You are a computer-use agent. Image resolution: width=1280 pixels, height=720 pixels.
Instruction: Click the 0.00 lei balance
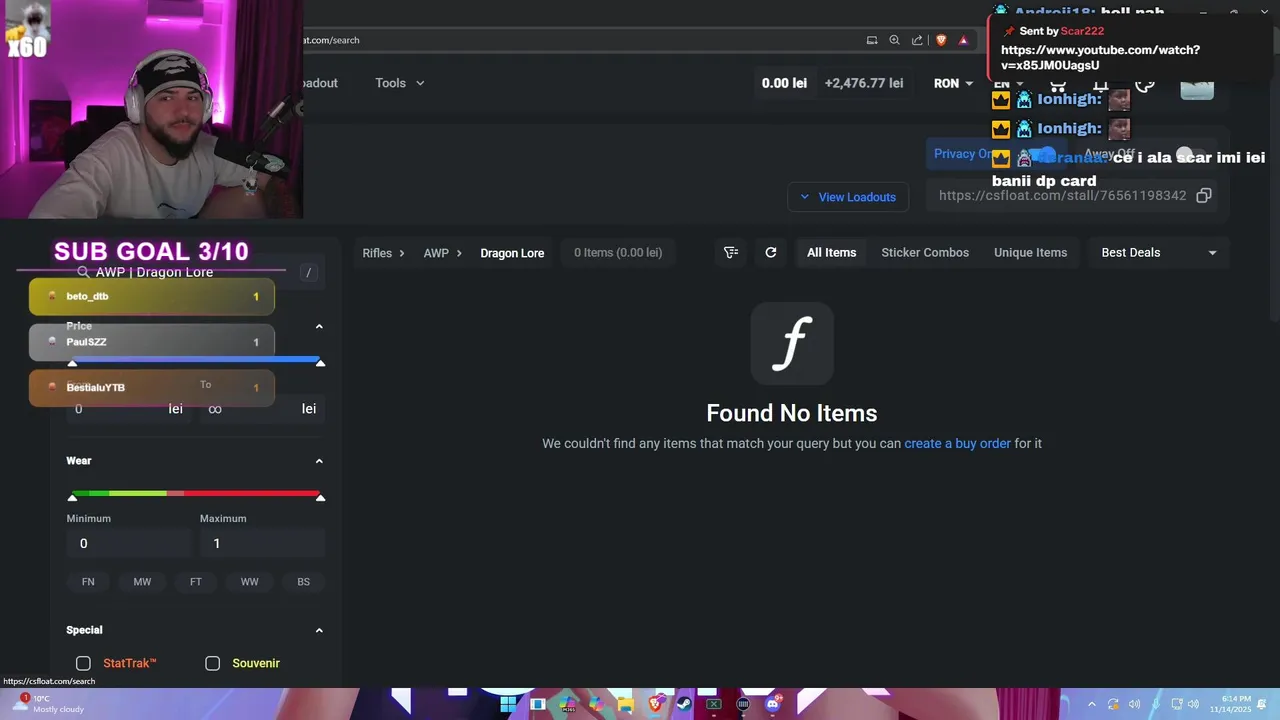784,83
